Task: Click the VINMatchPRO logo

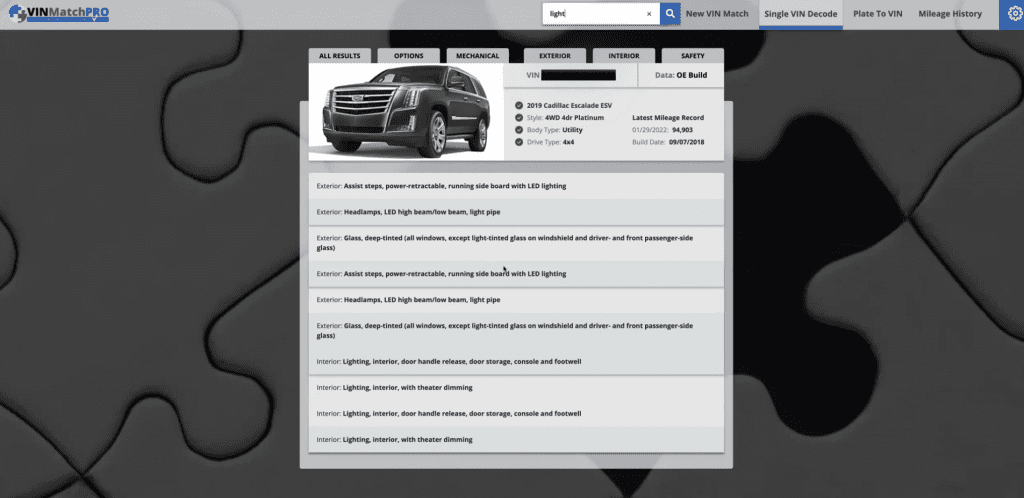Action: [x=59, y=13]
